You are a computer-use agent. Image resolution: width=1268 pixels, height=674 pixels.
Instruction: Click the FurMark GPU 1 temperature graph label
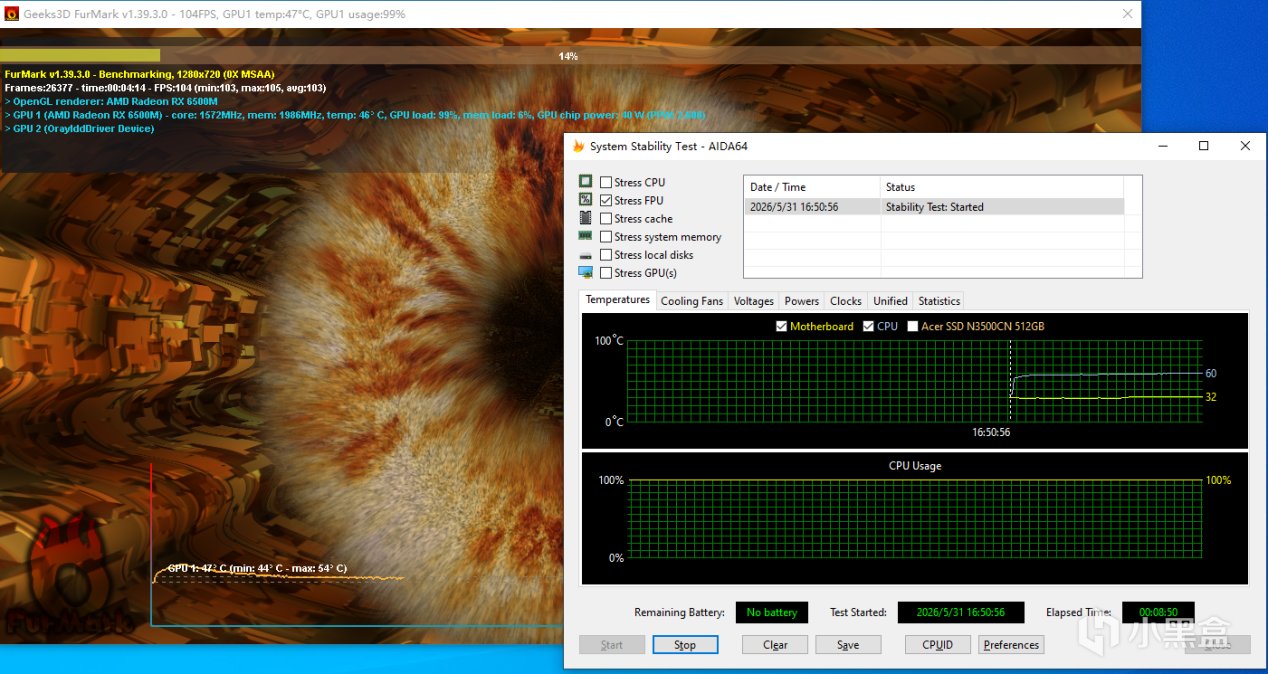pyautogui.click(x=257, y=568)
